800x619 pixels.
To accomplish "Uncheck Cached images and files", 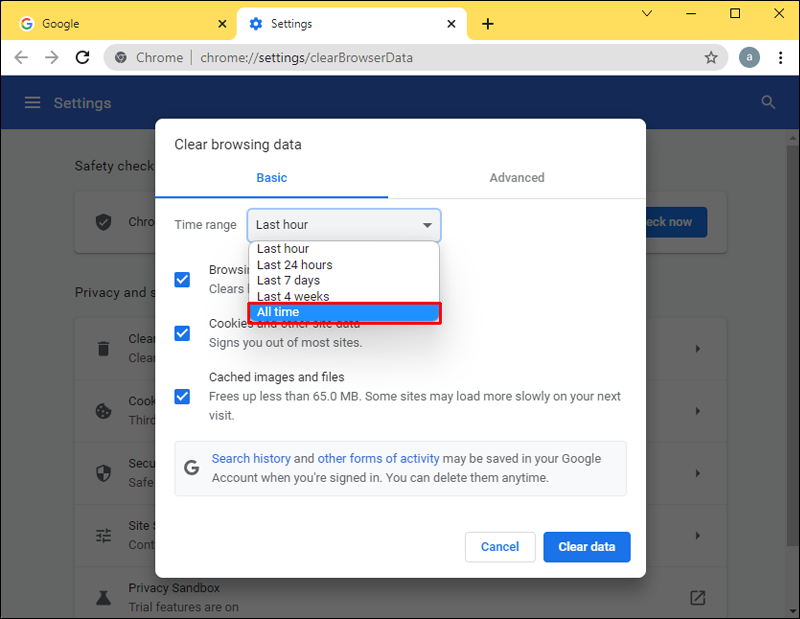I will [x=182, y=396].
